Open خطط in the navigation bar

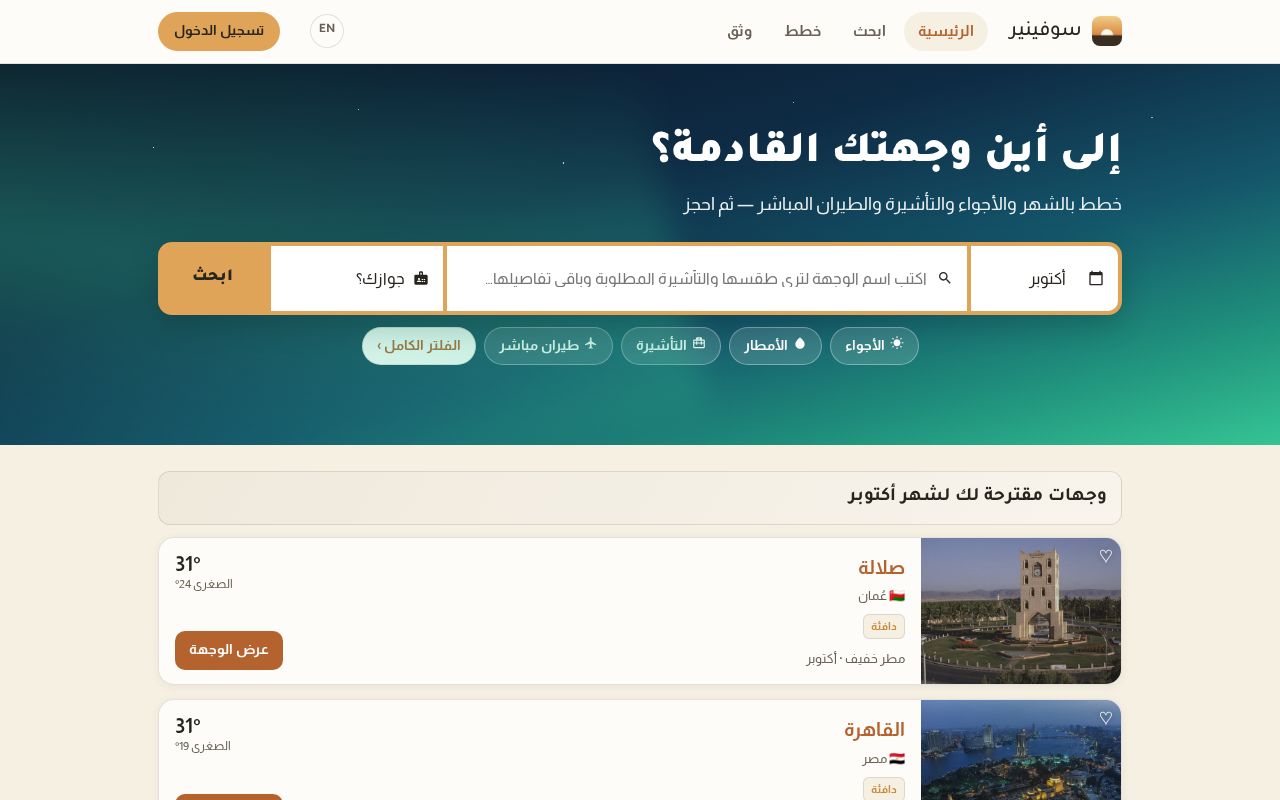click(x=803, y=31)
